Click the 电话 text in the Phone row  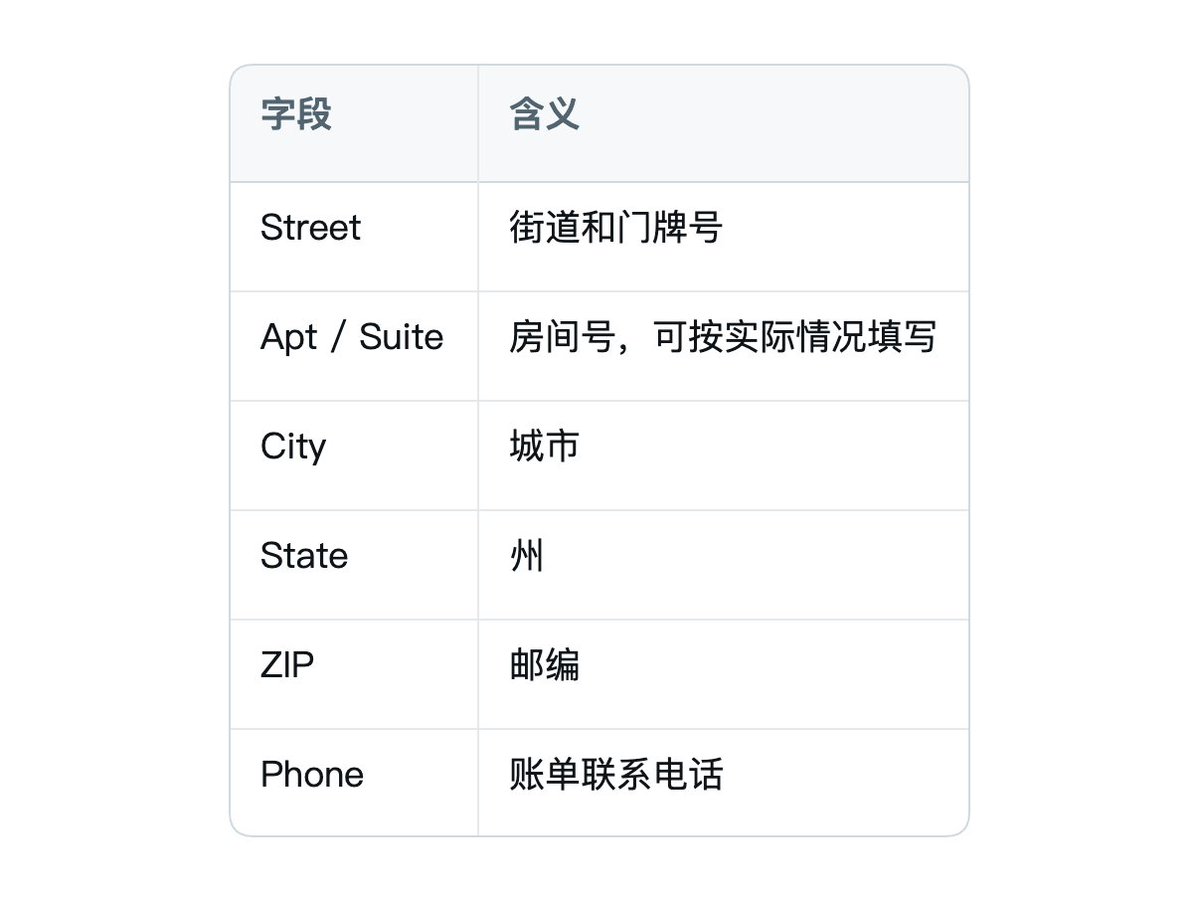688,774
